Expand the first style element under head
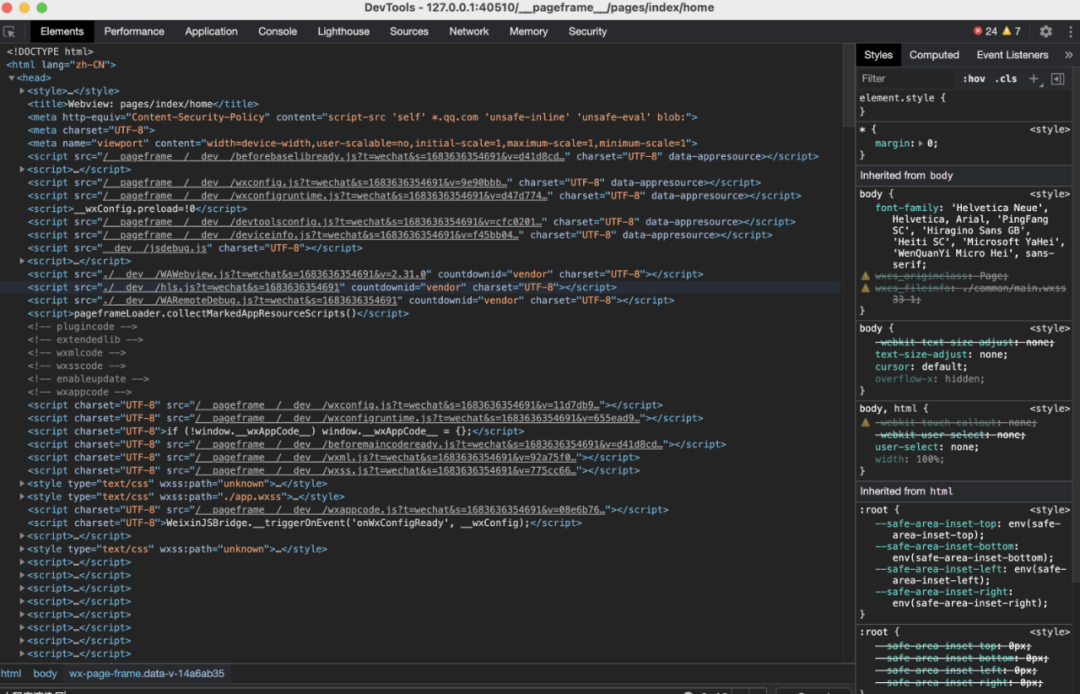Viewport: 1080px width, 694px height. click(22, 91)
